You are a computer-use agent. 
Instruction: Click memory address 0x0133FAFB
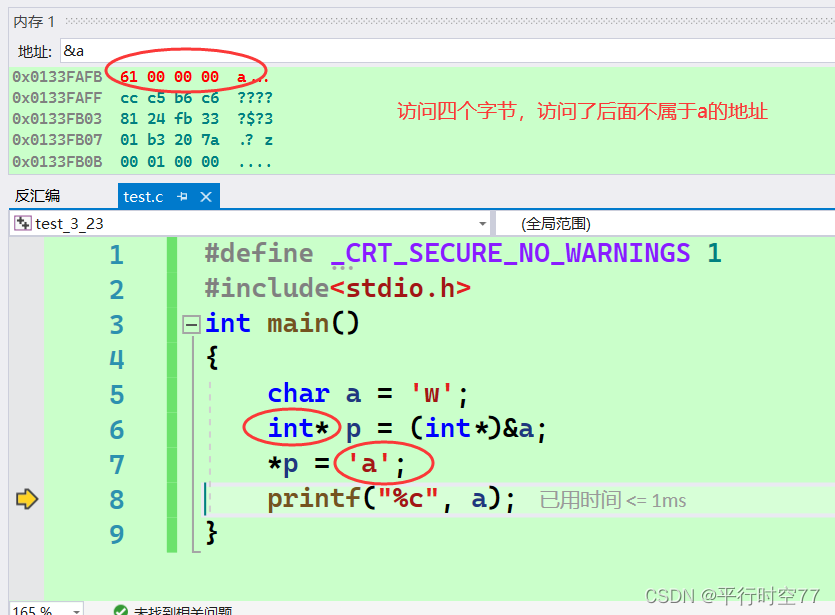(57, 77)
